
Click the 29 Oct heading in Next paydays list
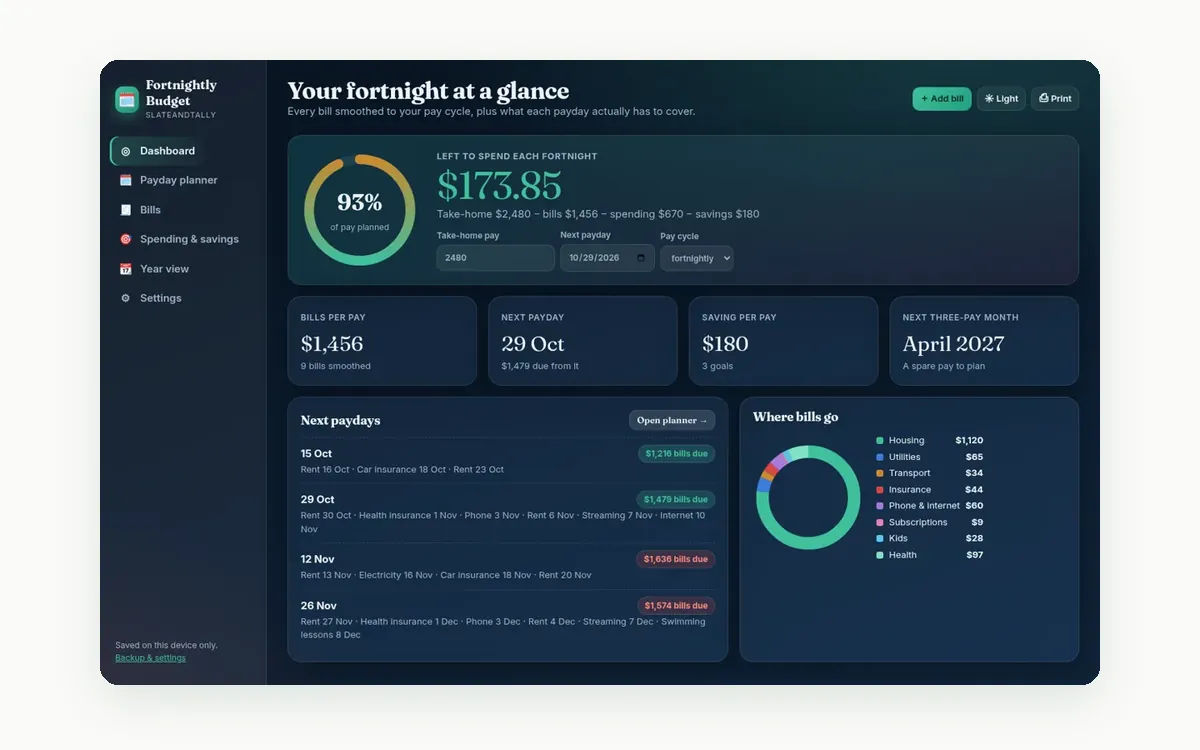click(318, 500)
